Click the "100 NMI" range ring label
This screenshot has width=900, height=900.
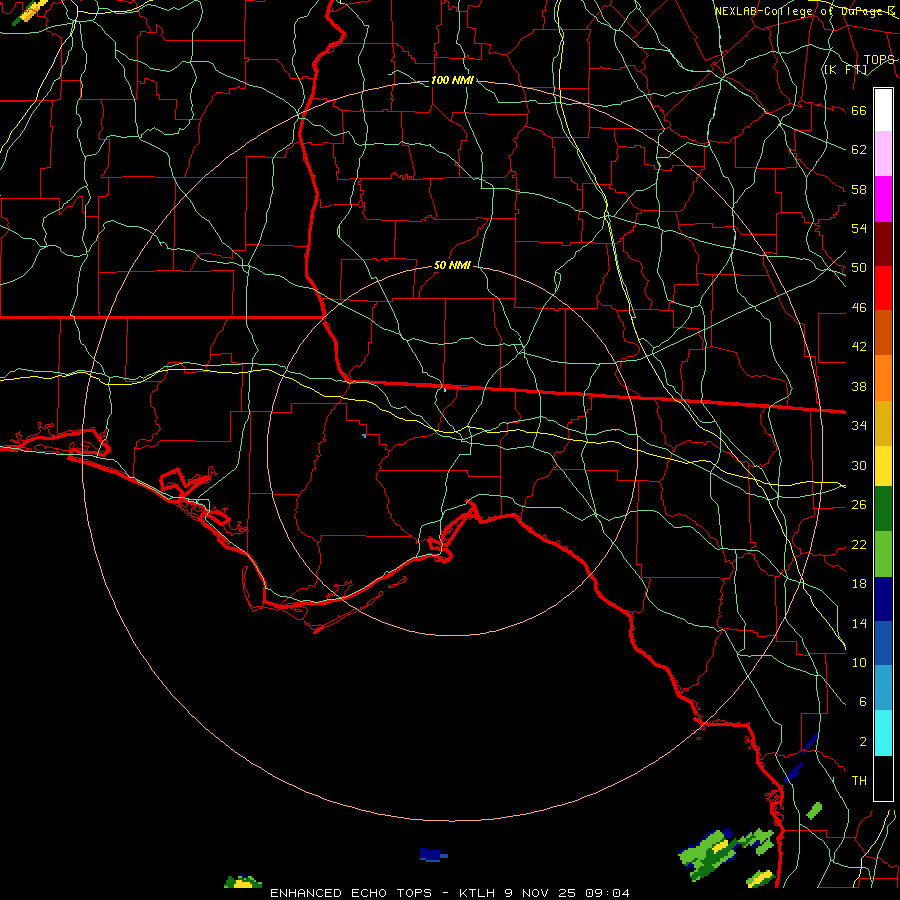click(452, 80)
